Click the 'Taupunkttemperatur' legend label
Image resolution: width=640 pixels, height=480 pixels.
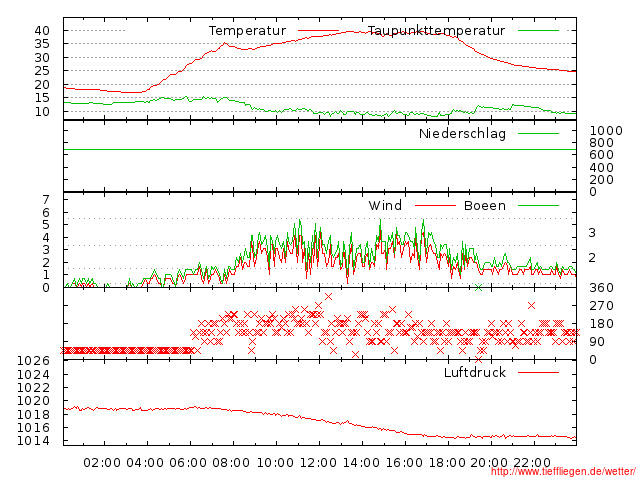[436, 31]
